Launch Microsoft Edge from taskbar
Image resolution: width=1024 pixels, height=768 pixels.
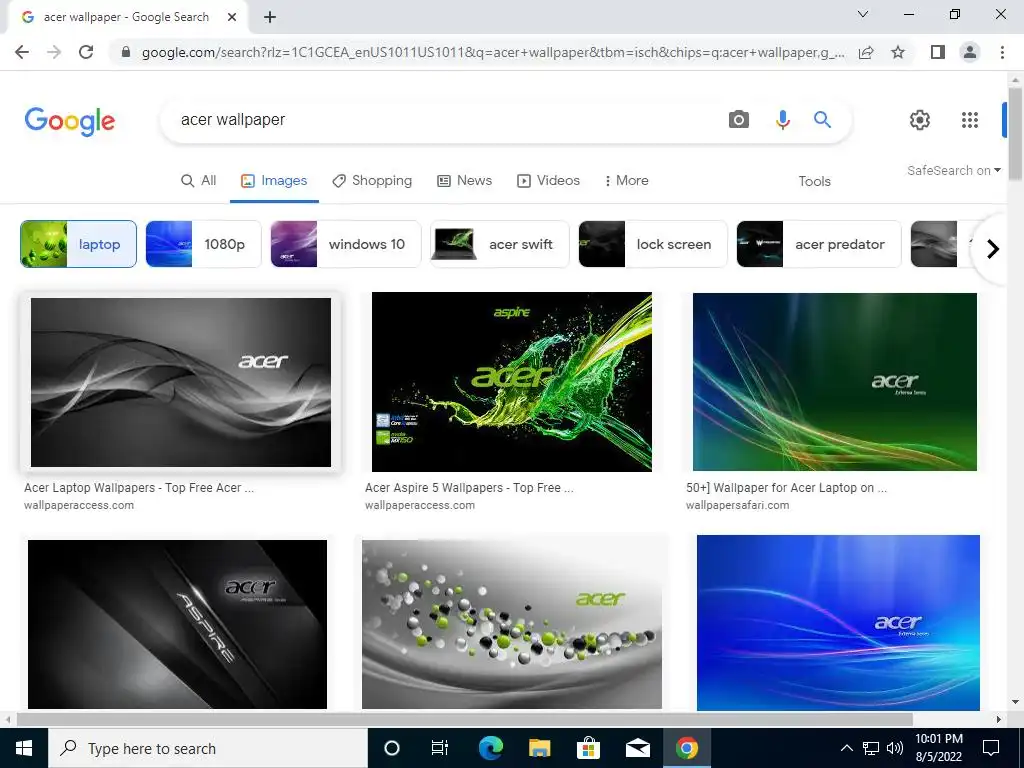click(x=490, y=748)
